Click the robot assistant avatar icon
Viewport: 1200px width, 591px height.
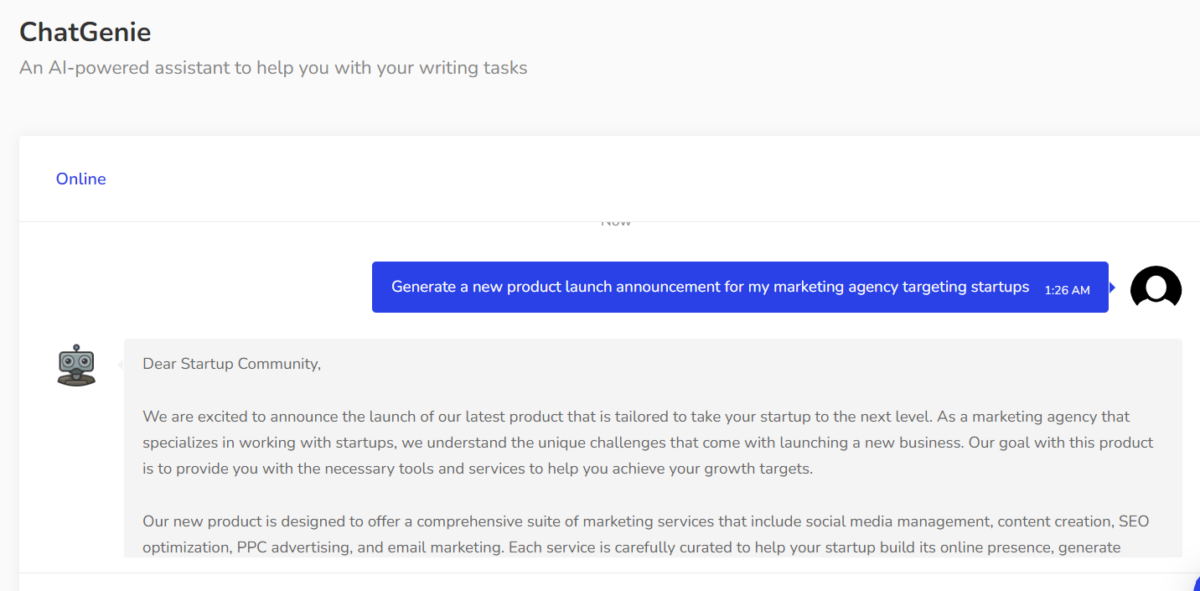(76, 366)
